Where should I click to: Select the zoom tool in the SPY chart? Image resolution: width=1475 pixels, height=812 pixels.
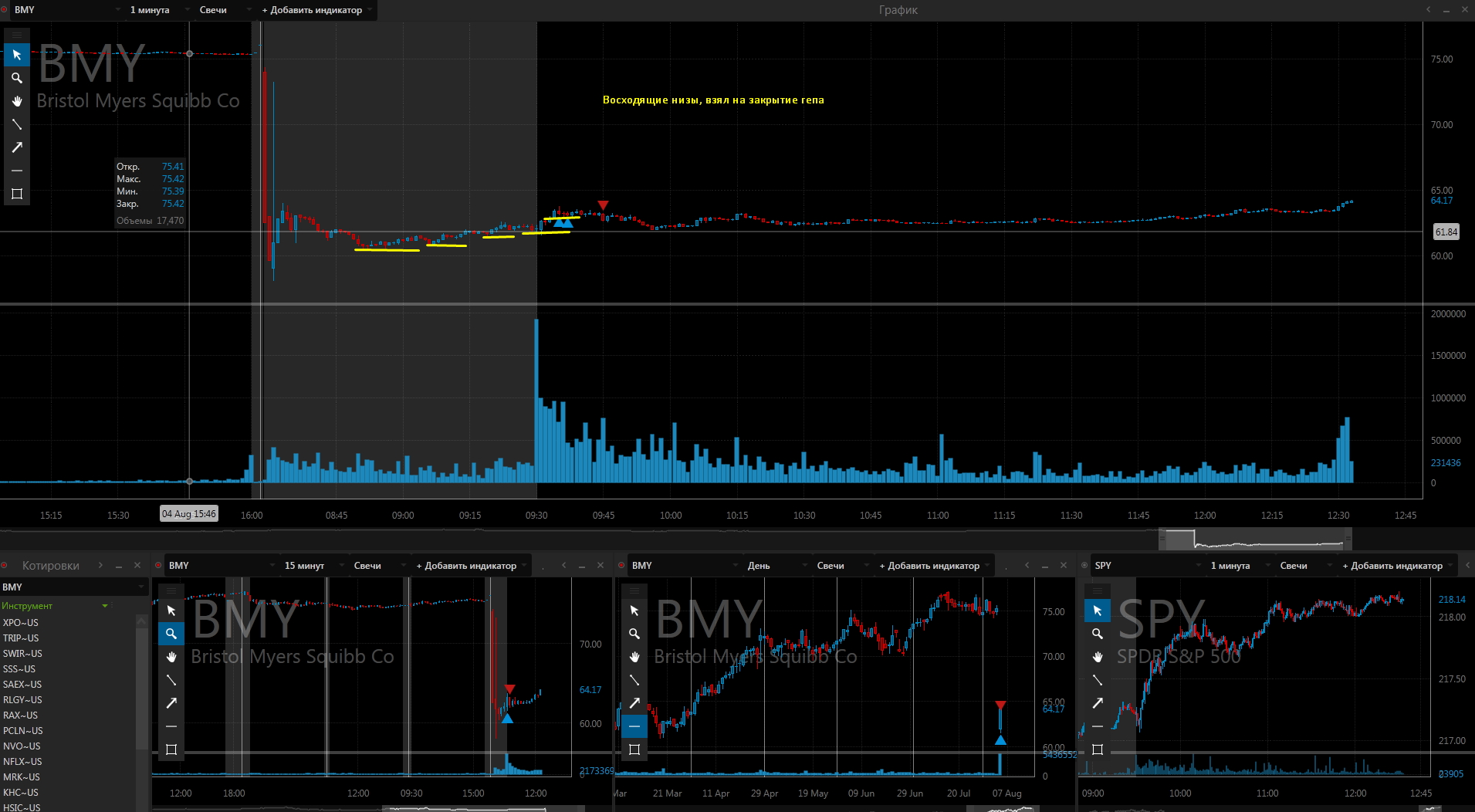[x=1098, y=634]
